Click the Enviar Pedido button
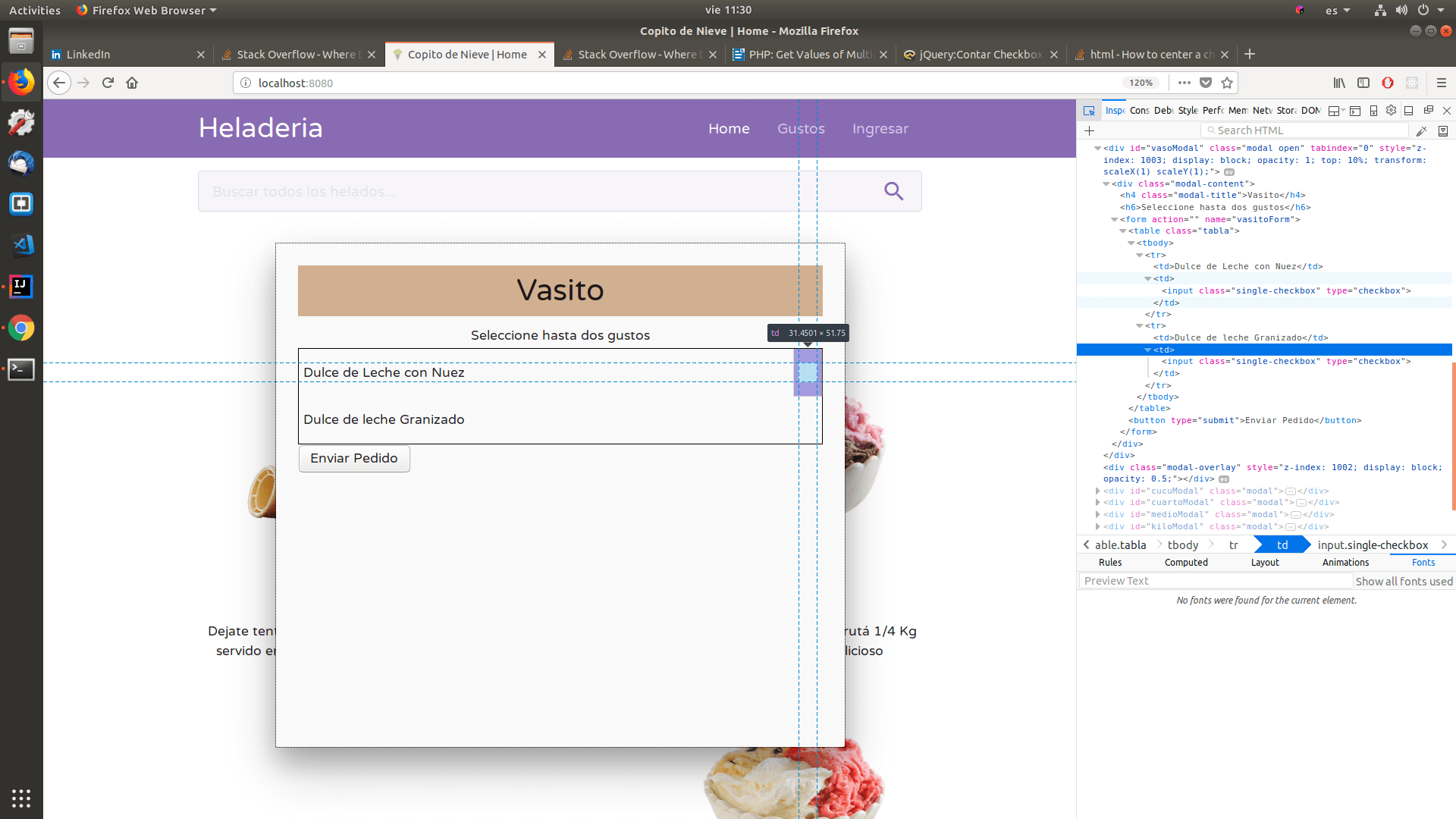1456x819 pixels. (x=353, y=458)
